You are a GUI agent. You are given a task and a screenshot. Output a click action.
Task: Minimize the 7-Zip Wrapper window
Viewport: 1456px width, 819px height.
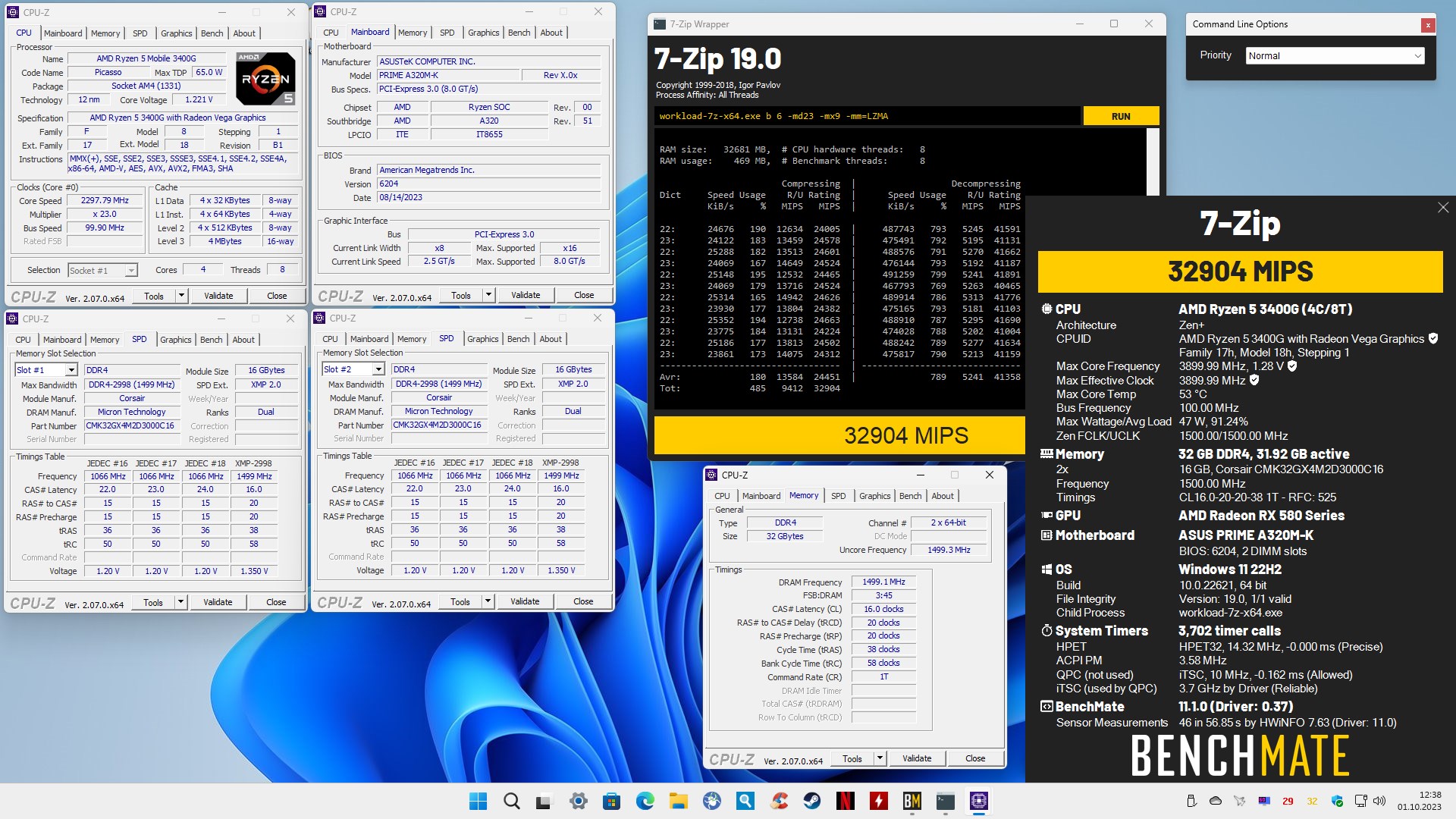click(x=1078, y=24)
